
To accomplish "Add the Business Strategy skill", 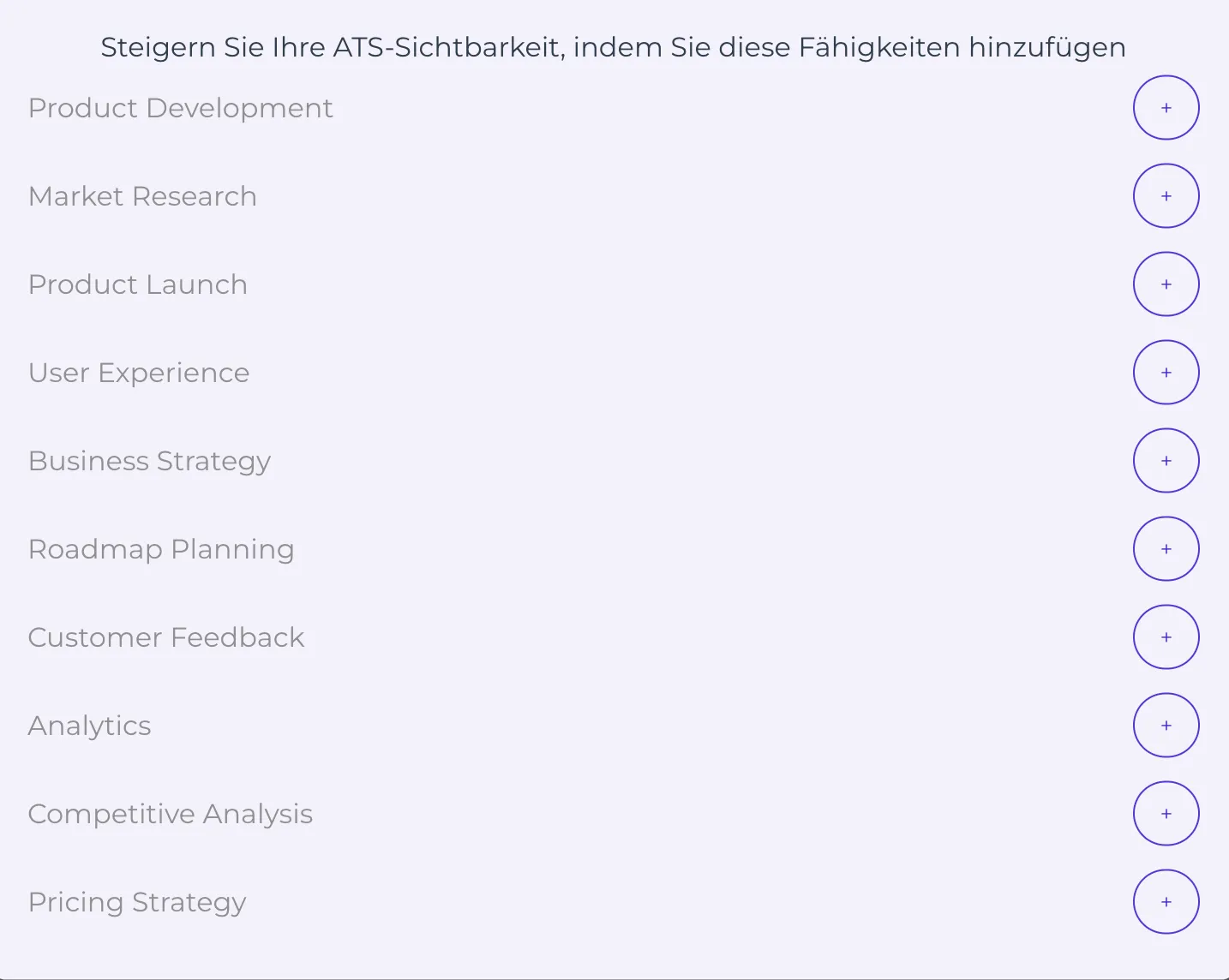I will click(1166, 461).
